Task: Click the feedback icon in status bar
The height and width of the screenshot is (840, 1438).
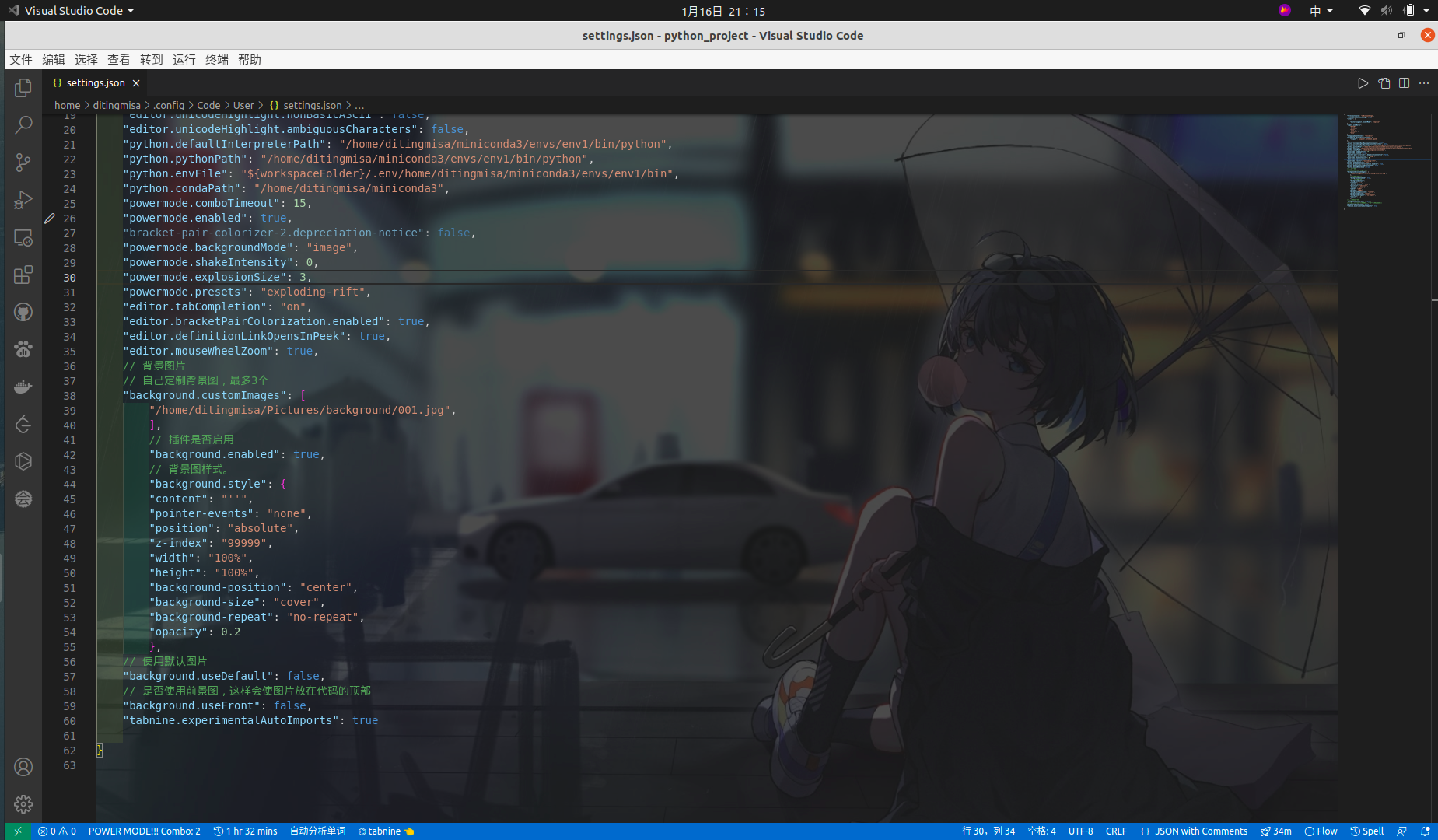Action: coord(1401,831)
